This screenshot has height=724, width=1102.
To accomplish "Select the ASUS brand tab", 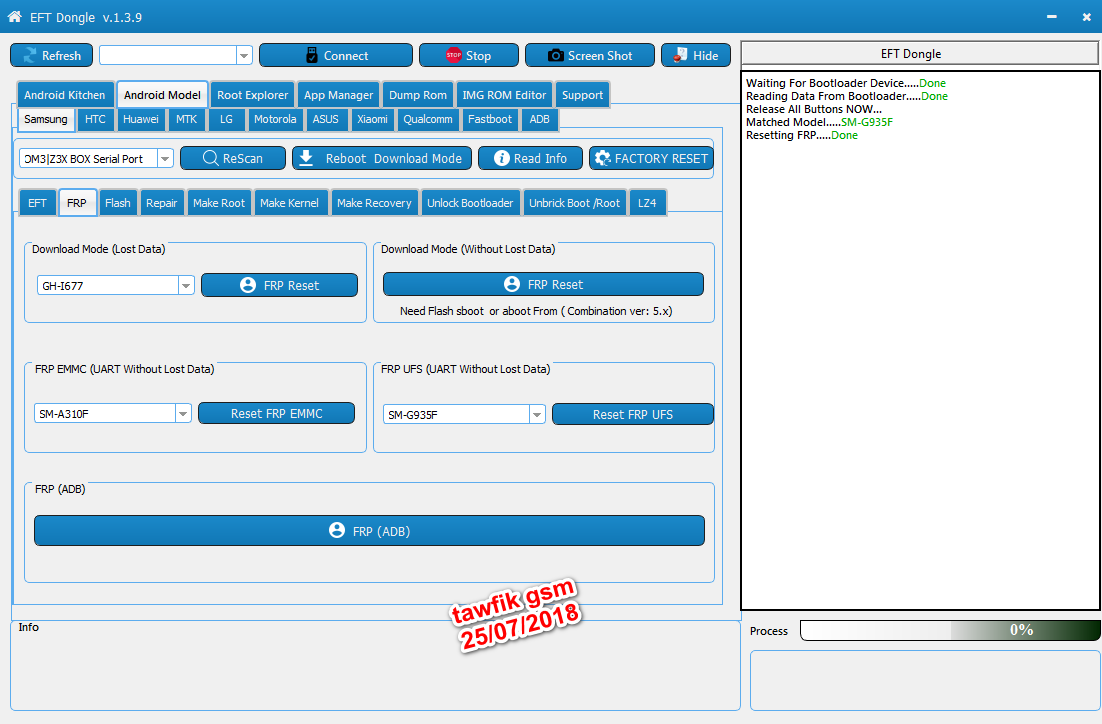I will pos(325,119).
